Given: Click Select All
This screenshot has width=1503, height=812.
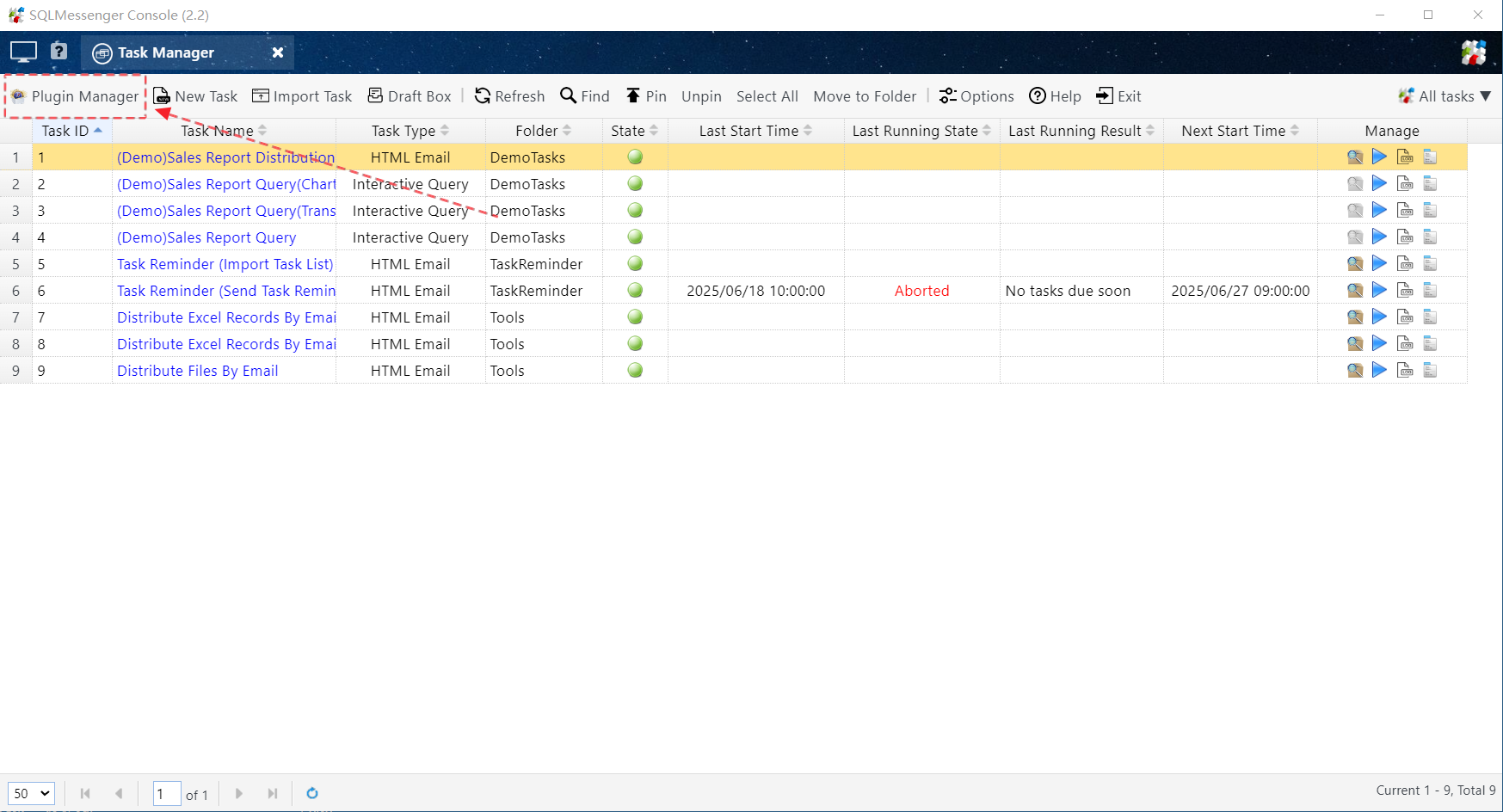Looking at the screenshot, I should pos(767,96).
